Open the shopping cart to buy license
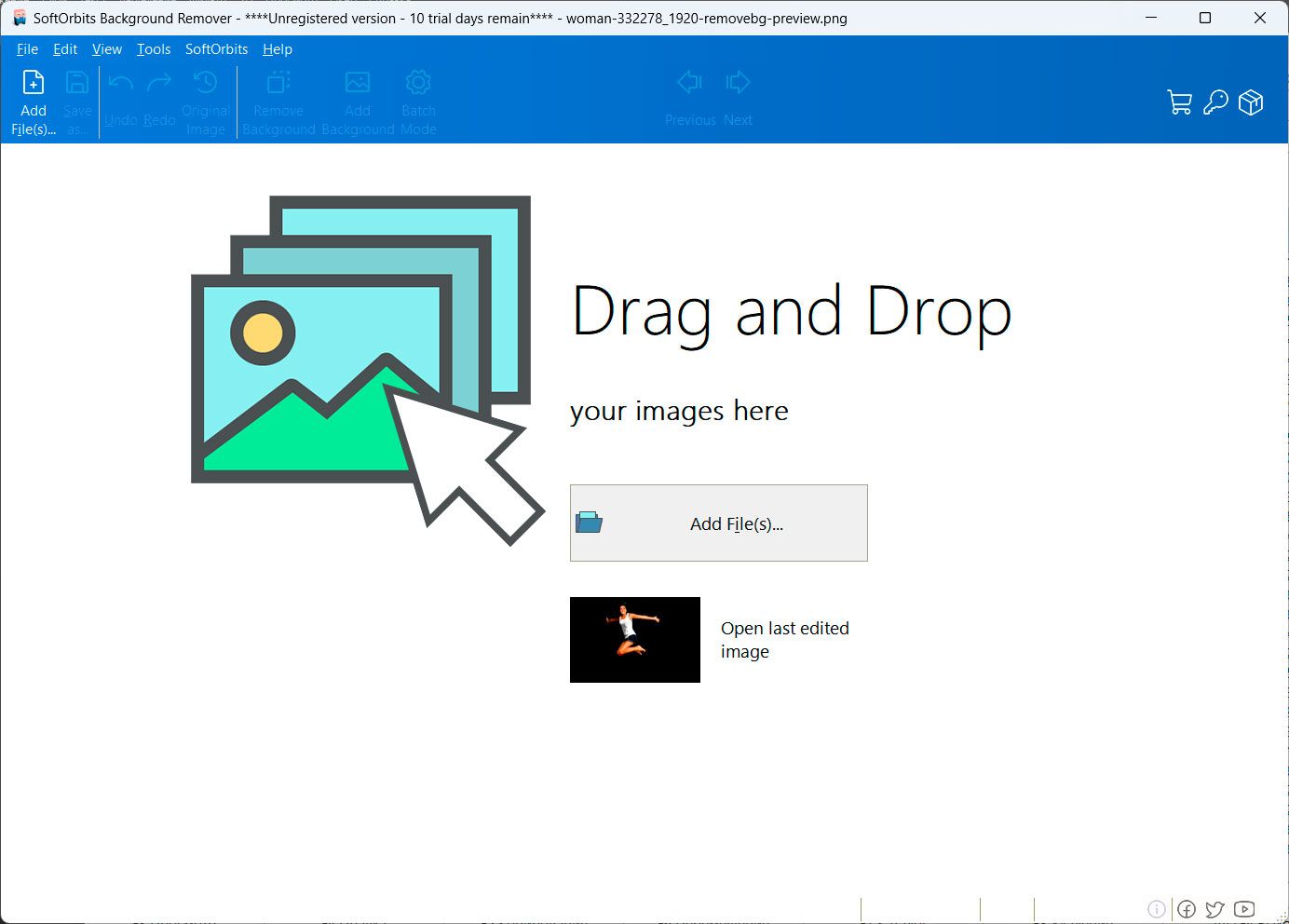1289x924 pixels. point(1178,102)
